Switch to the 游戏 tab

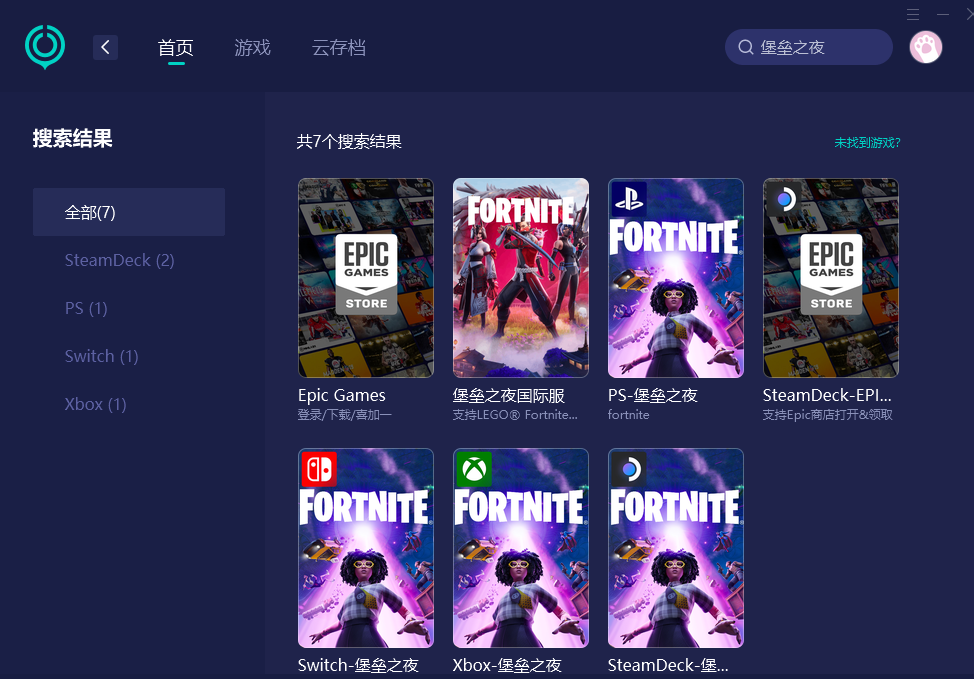click(252, 48)
